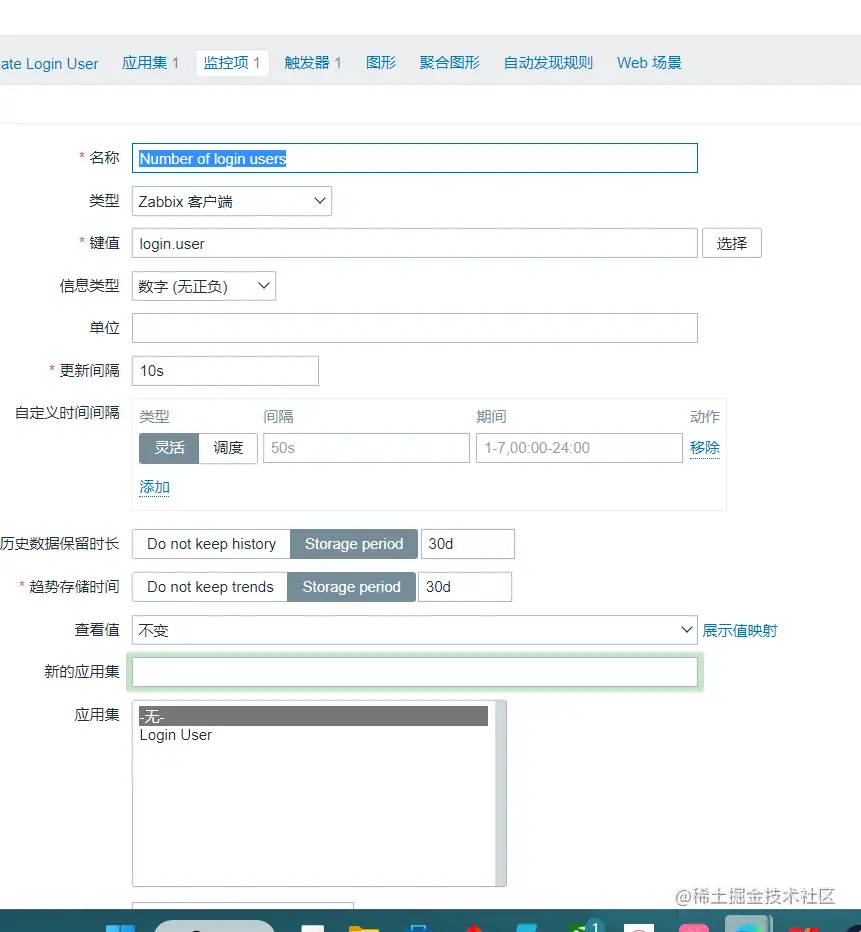Viewport: 861px width, 932px height.
Task: Open the 触发器 1 tab
Action: tap(313, 62)
